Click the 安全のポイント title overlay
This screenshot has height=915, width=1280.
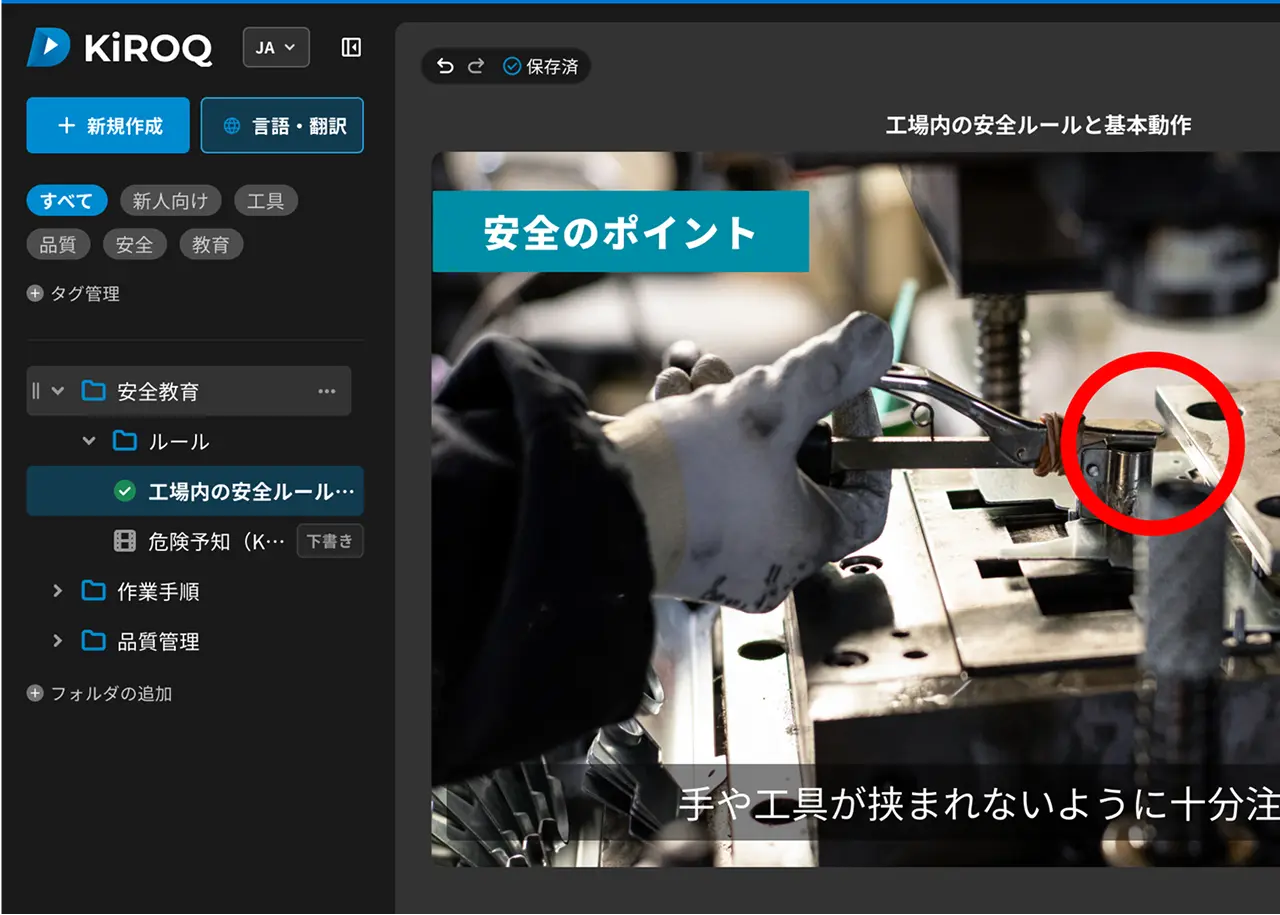pyautogui.click(x=621, y=232)
